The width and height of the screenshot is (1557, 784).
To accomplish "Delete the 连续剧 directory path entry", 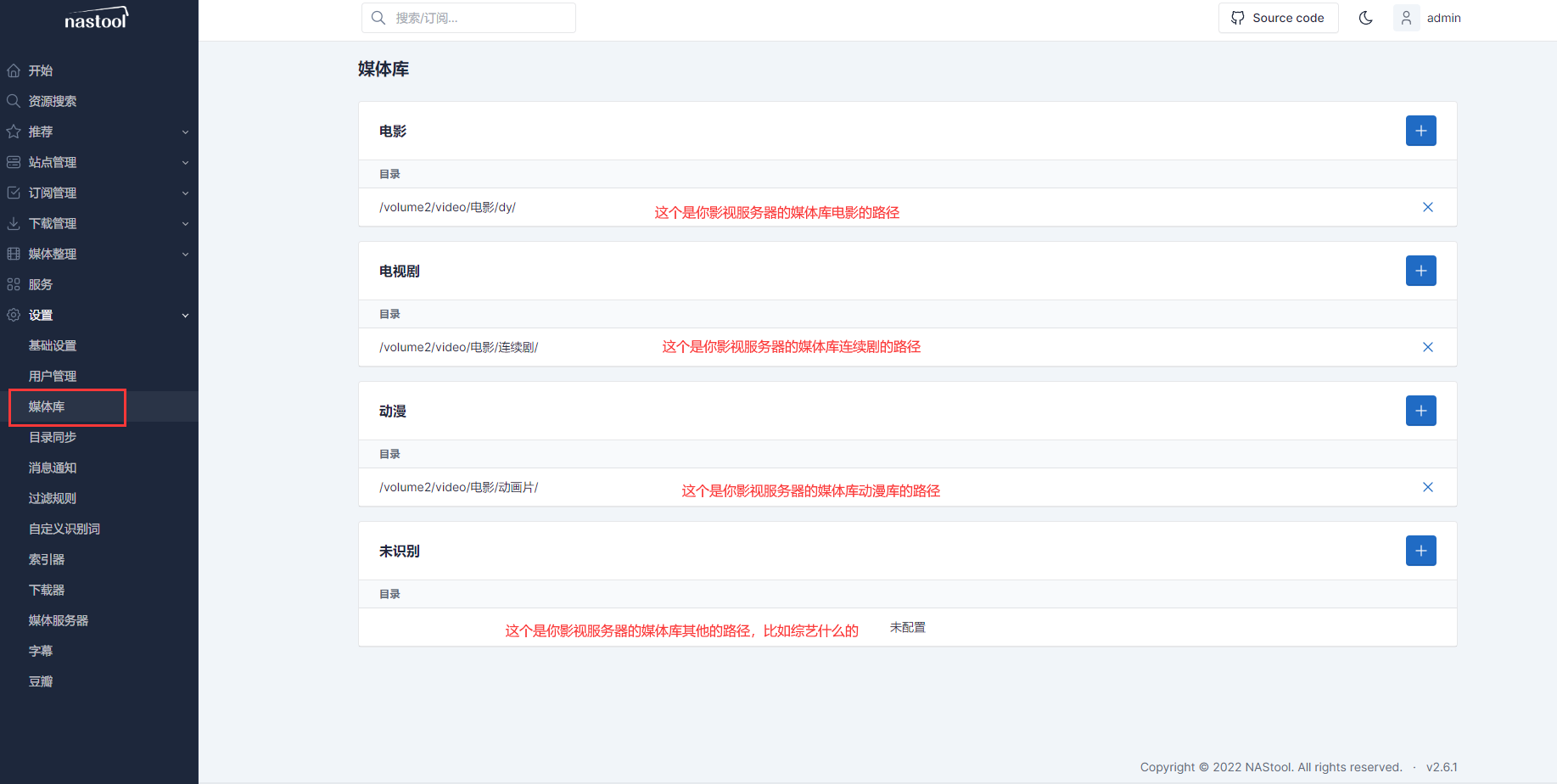I will (x=1427, y=347).
